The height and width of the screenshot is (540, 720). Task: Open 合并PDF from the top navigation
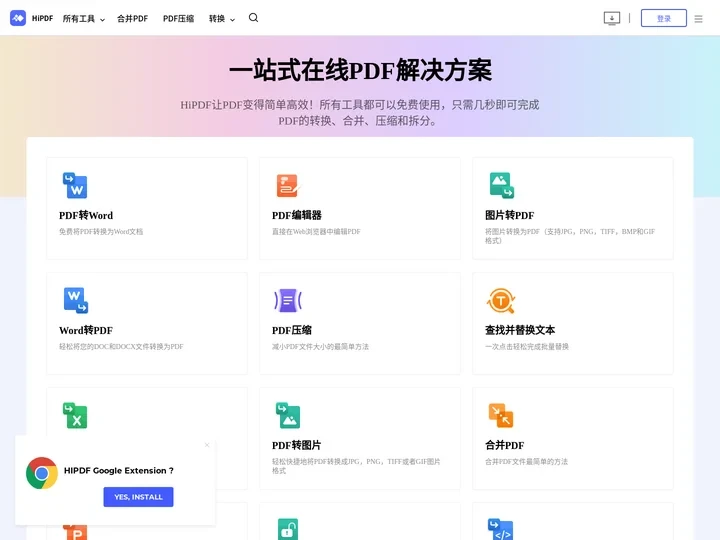[x=132, y=19]
